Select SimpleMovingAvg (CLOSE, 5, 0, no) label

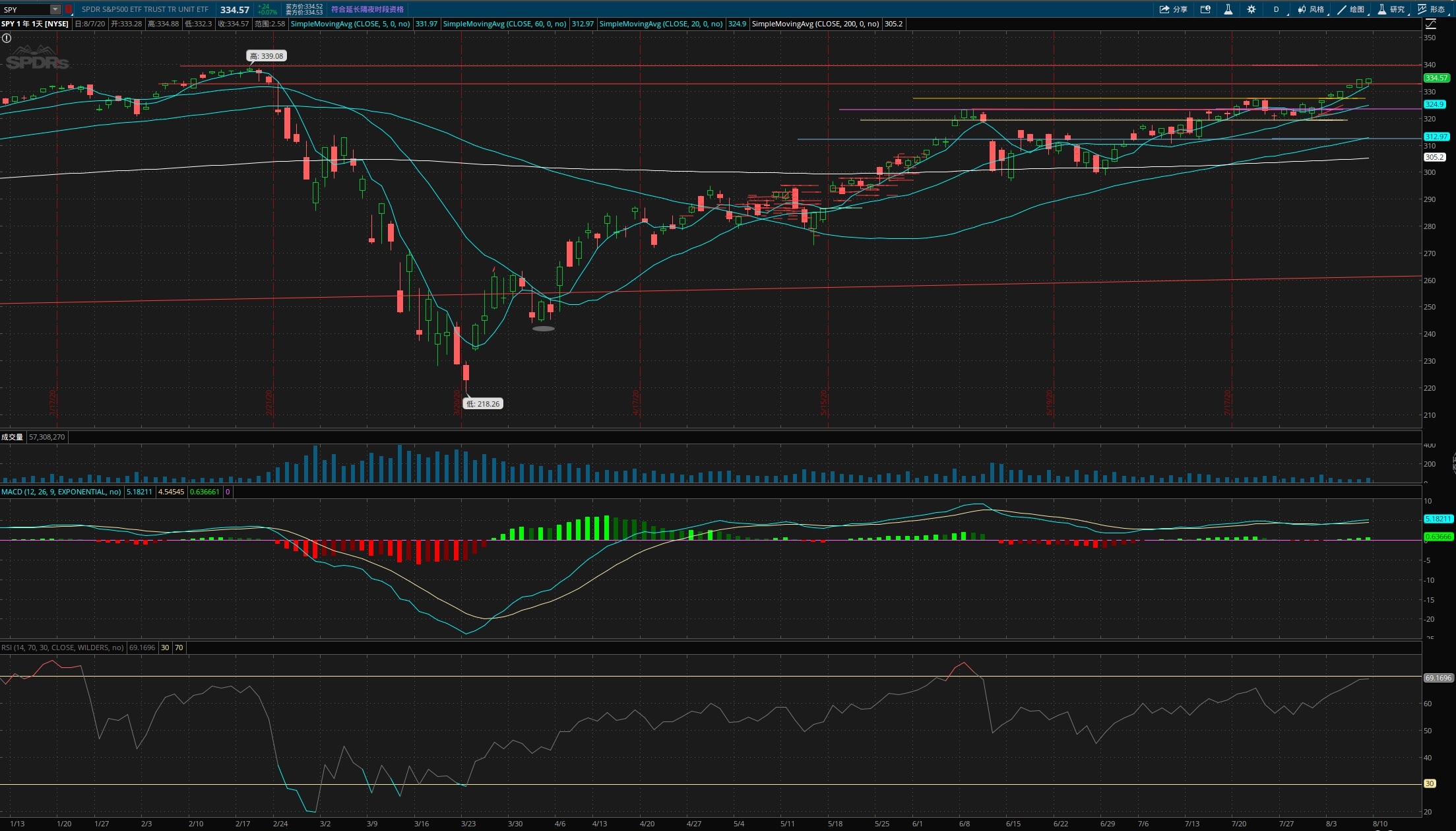coord(350,24)
